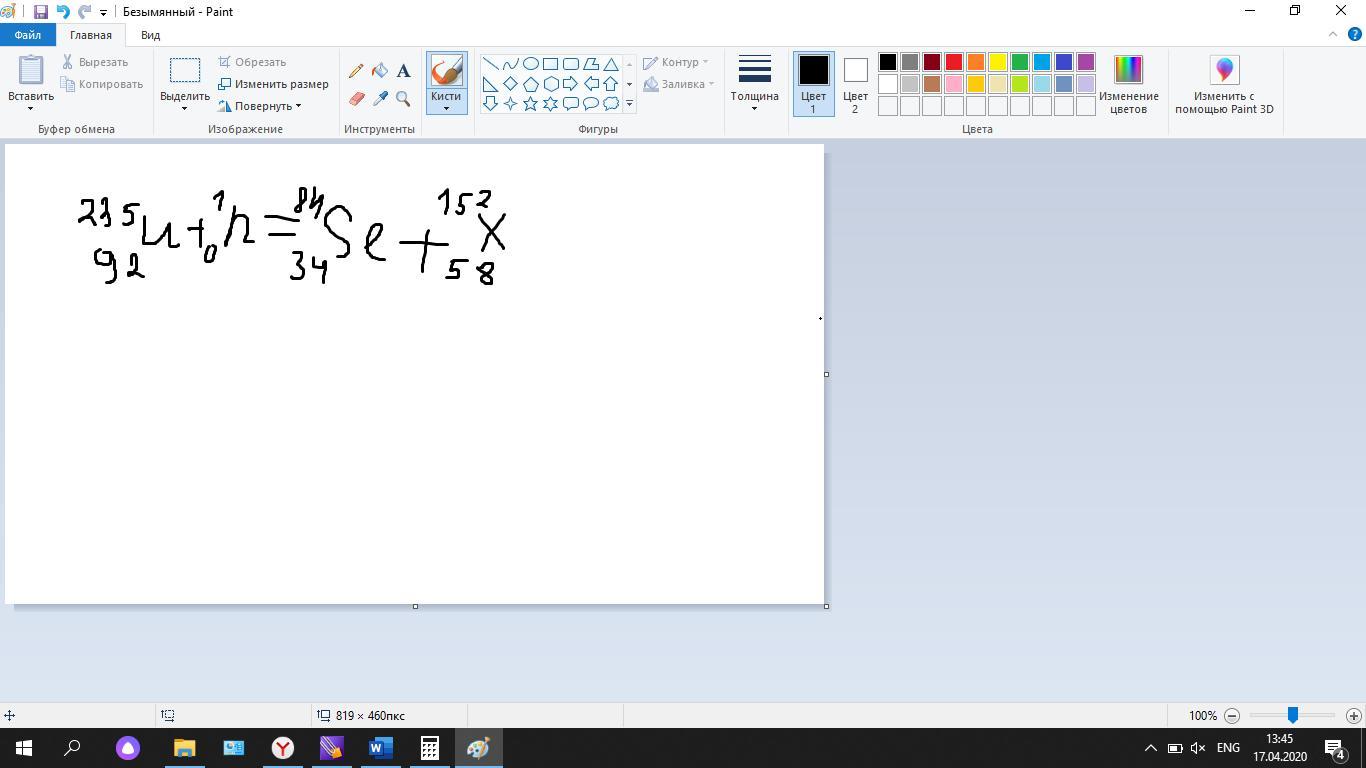This screenshot has width=1366, height=768.
Task: Click Изменение цветов to edit colors
Action: (x=1128, y=84)
